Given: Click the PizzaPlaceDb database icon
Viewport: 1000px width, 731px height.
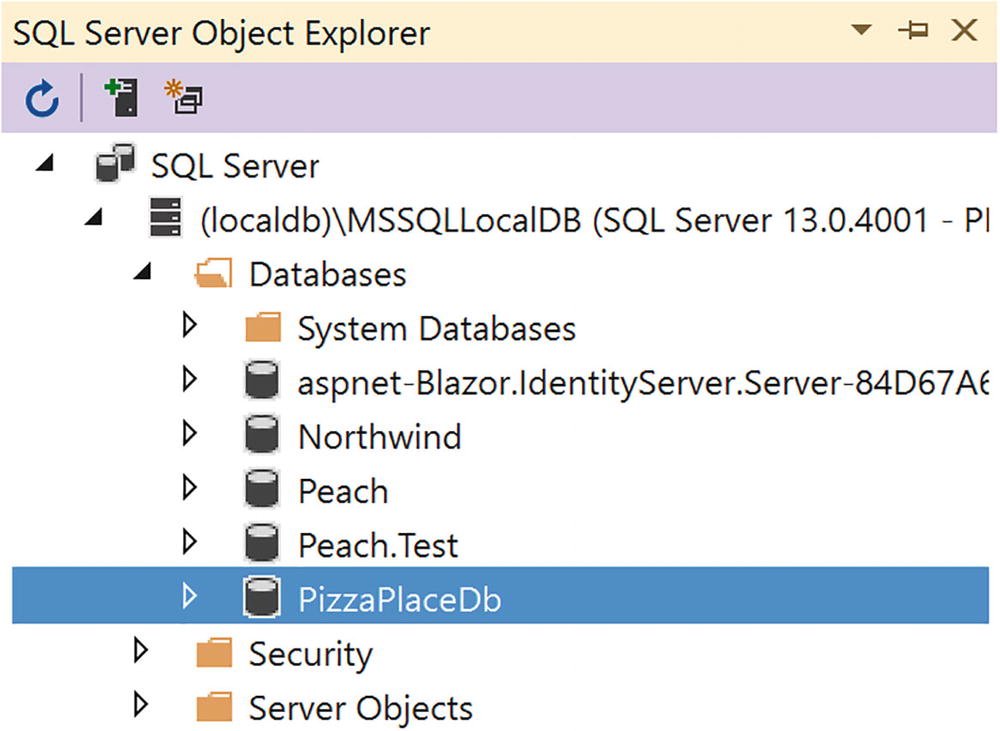Looking at the screenshot, I should coord(262,598).
